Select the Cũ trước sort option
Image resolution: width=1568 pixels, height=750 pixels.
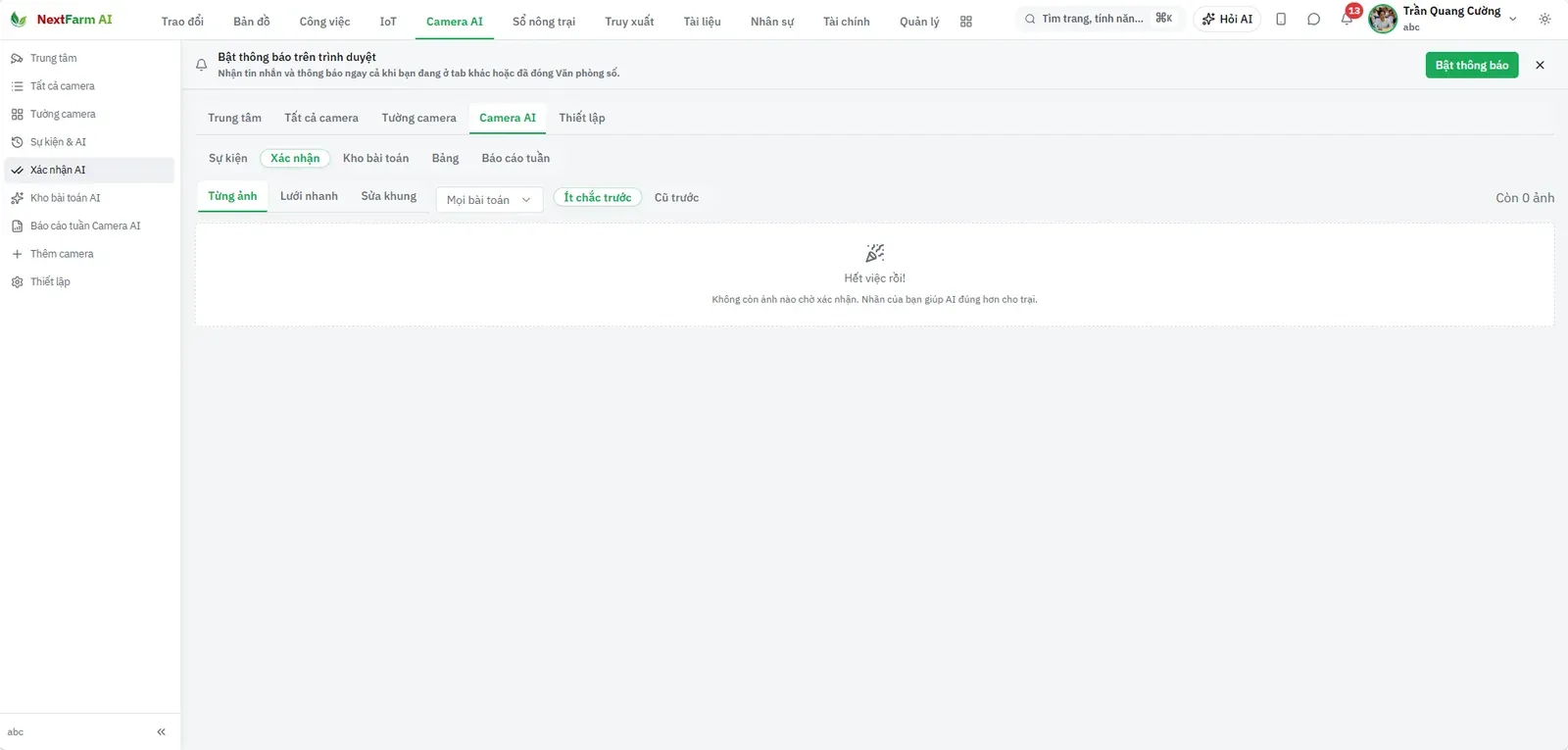pos(676,197)
